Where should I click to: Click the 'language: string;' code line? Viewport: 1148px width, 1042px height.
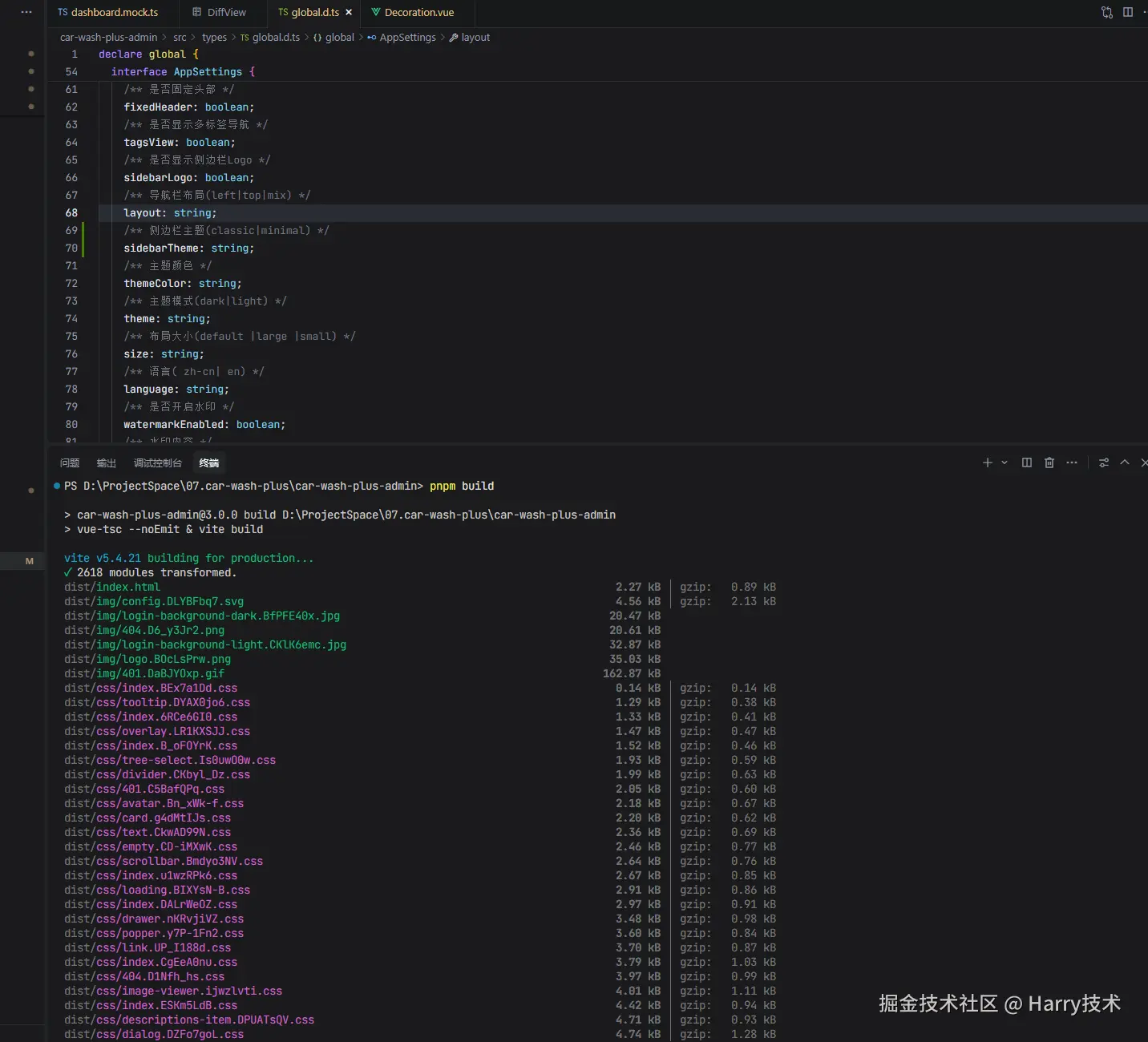pos(176,390)
